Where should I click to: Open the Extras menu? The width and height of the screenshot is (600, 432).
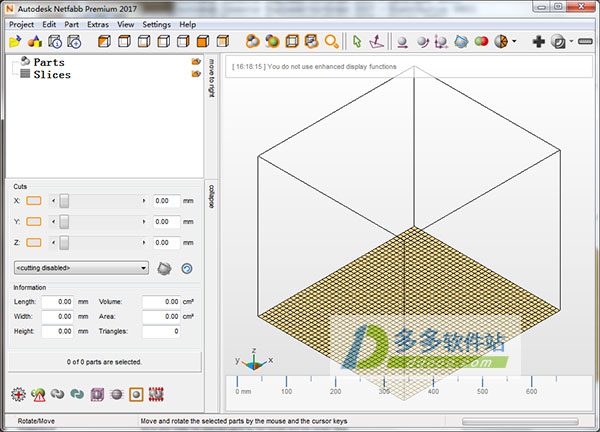[98, 24]
